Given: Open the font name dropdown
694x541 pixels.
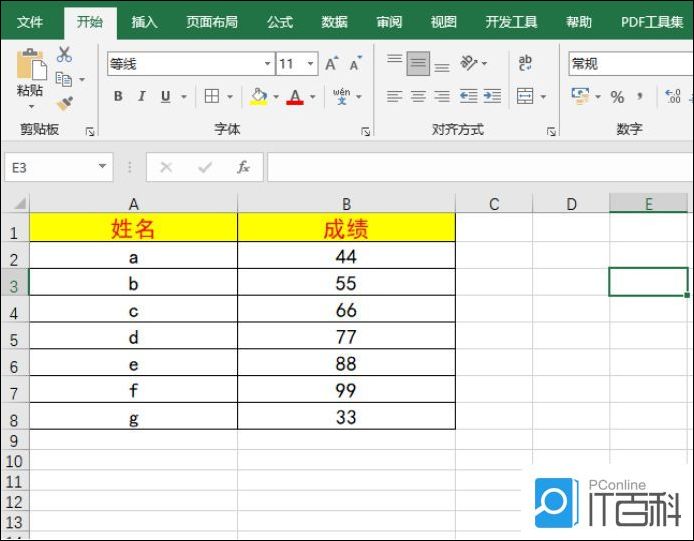Looking at the screenshot, I should [x=267, y=64].
